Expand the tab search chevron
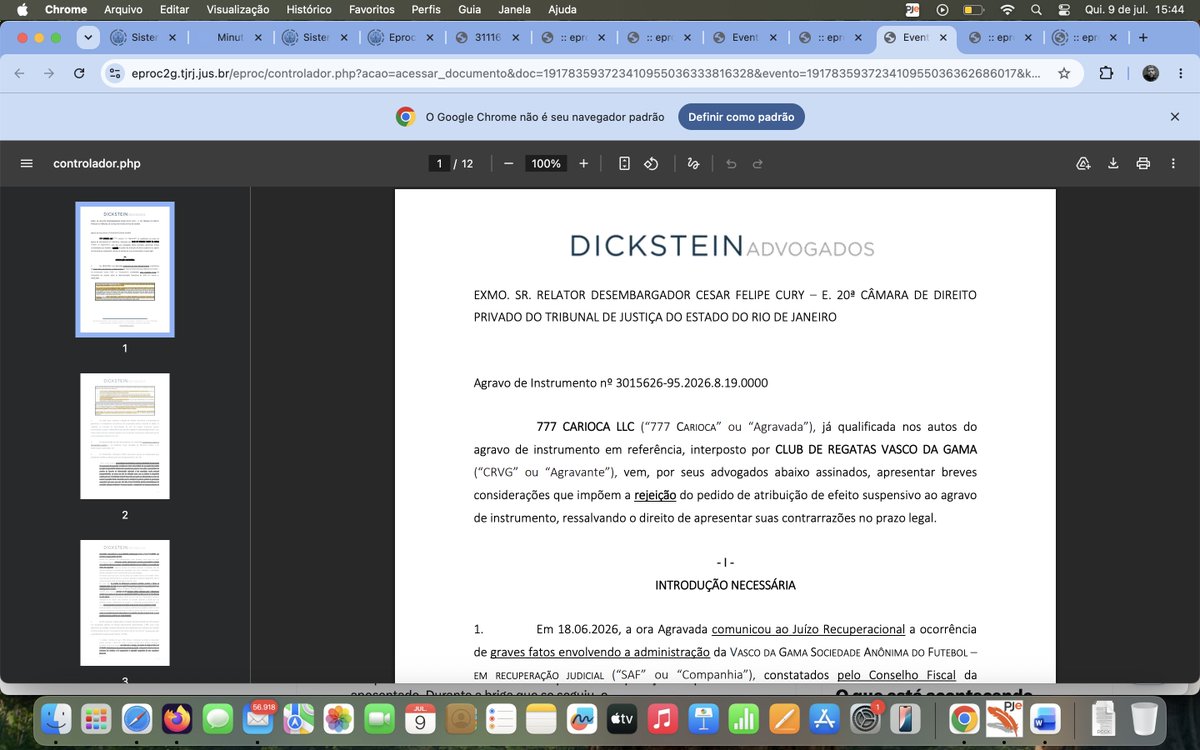The width and height of the screenshot is (1200, 750). click(x=89, y=38)
